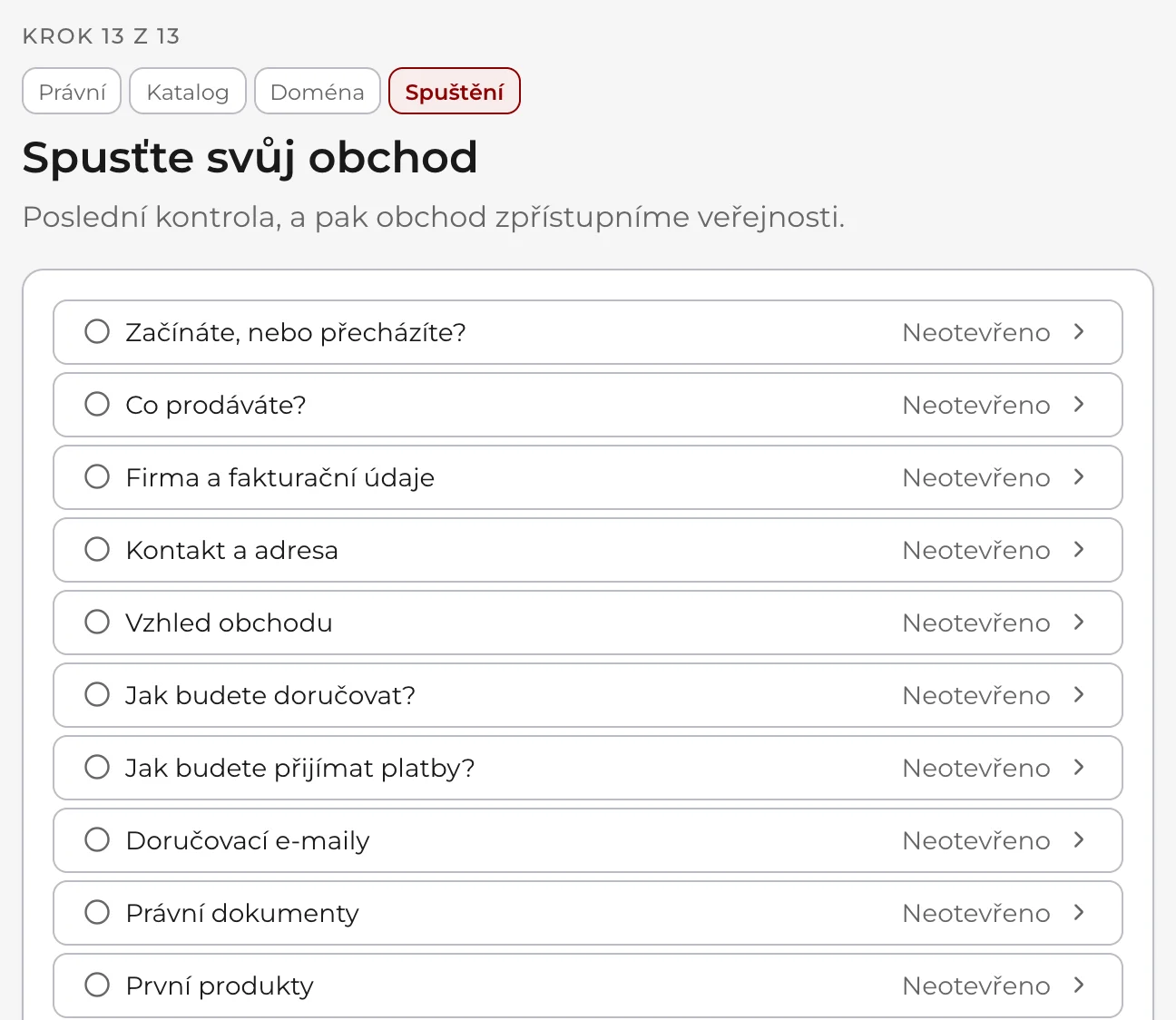Expand Doručovací e-maily using its chevron
Image resolution: width=1176 pixels, height=1020 pixels.
1079,840
